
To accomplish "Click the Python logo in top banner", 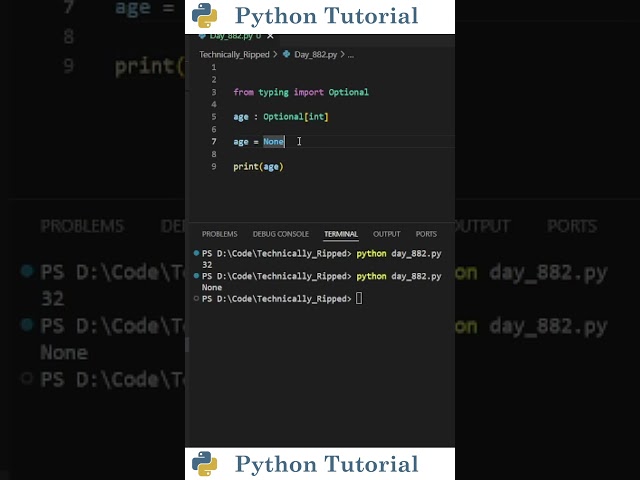I will click(204, 16).
